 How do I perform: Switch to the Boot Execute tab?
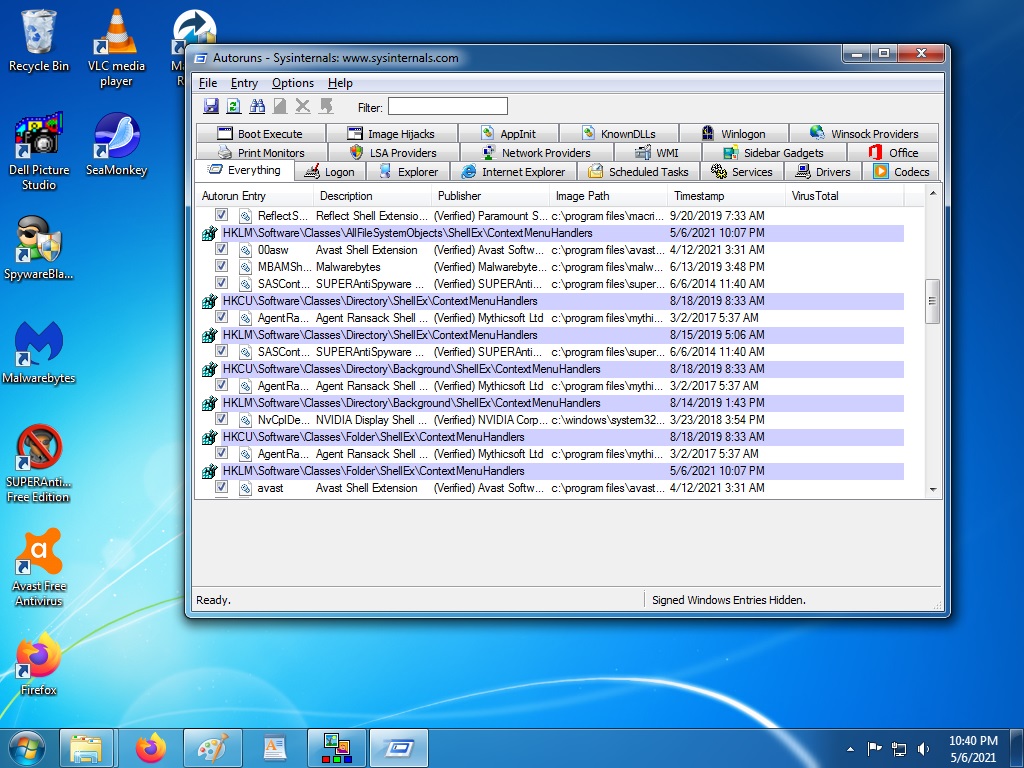tap(261, 134)
